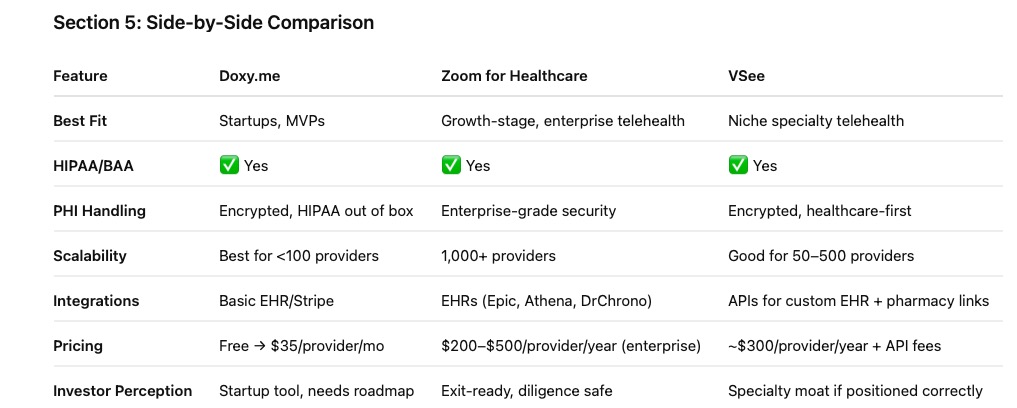Viewport: 1017px width, 408px height.
Task: Click the green checkmark under Doxy.me
Action: click(229, 165)
